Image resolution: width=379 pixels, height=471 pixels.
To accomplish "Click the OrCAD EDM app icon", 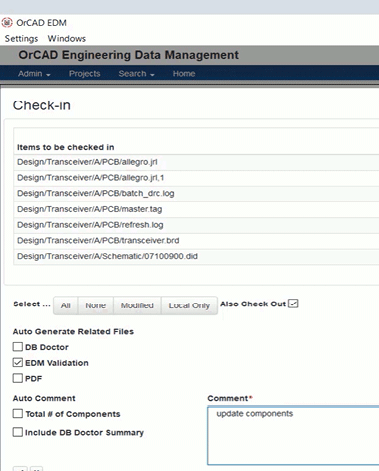I will 7,23.
